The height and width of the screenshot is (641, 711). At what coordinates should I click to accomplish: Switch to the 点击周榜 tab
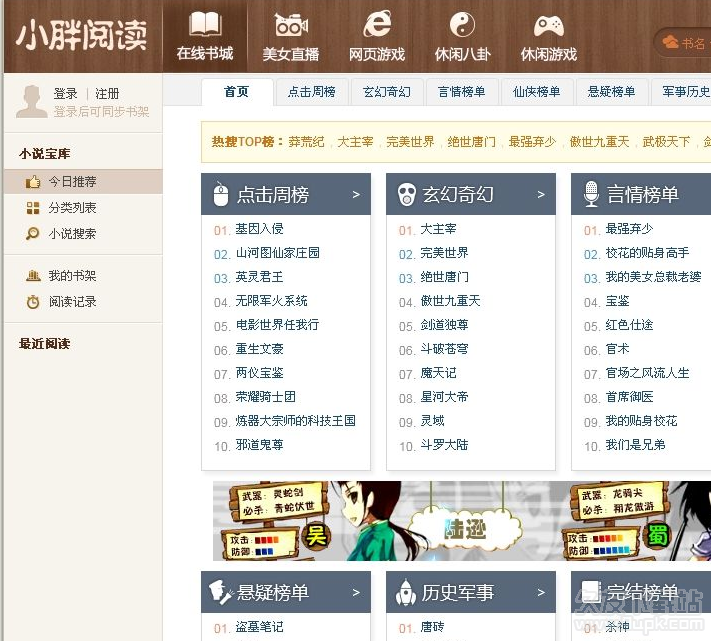tap(312, 92)
